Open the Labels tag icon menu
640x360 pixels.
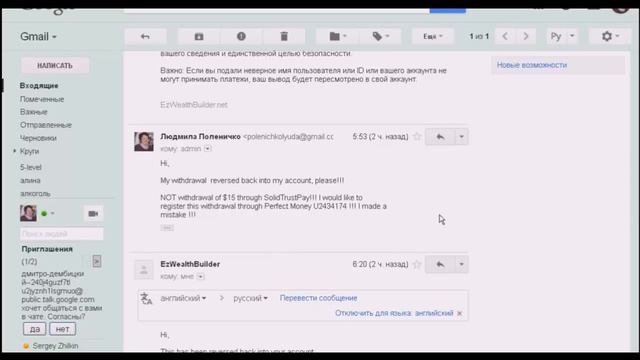pyautogui.click(x=380, y=36)
